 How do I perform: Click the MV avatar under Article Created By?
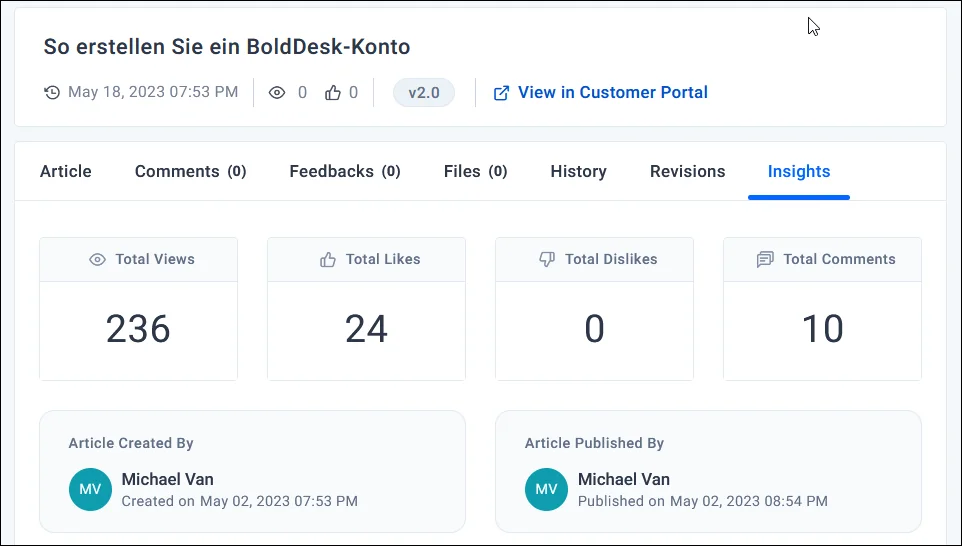(90, 490)
